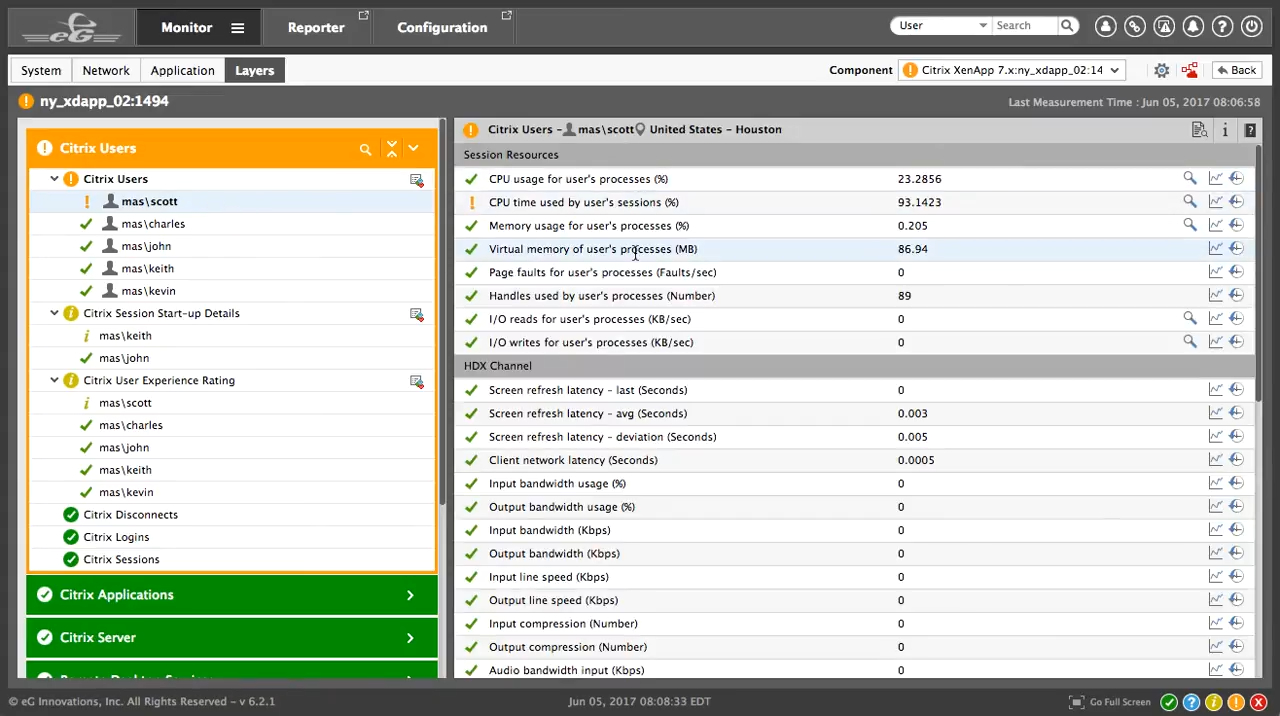
Task: Click the notification bell icon
Action: coord(1193,27)
